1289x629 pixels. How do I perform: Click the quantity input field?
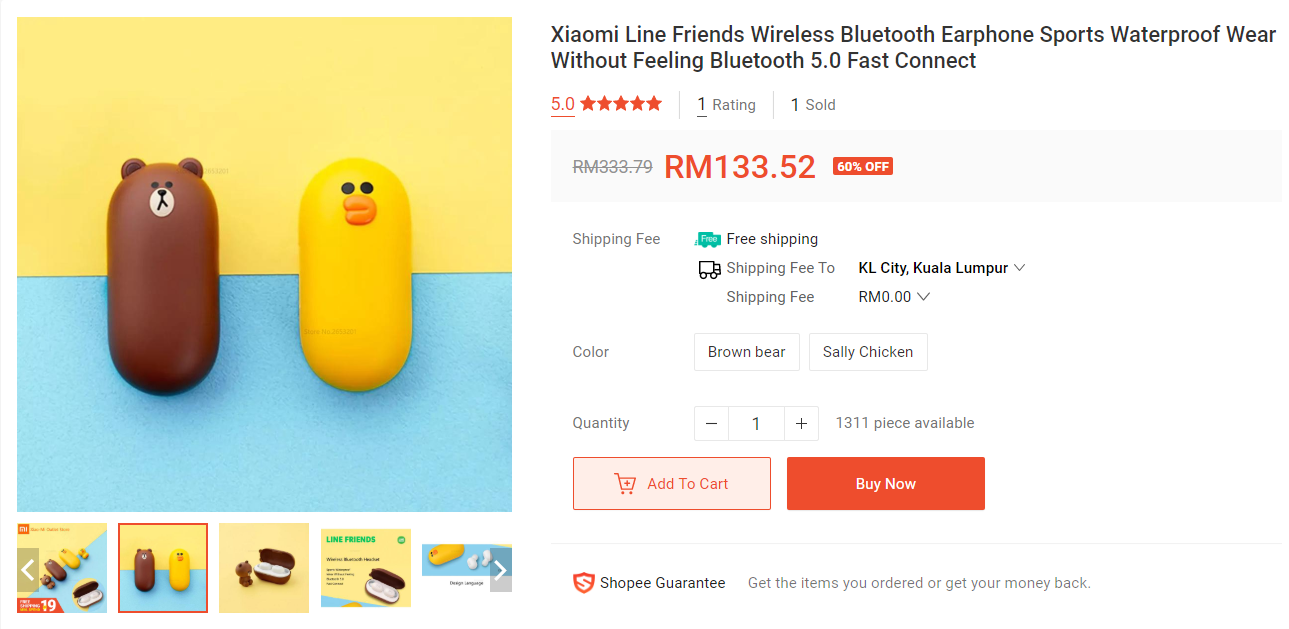[756, 424]
